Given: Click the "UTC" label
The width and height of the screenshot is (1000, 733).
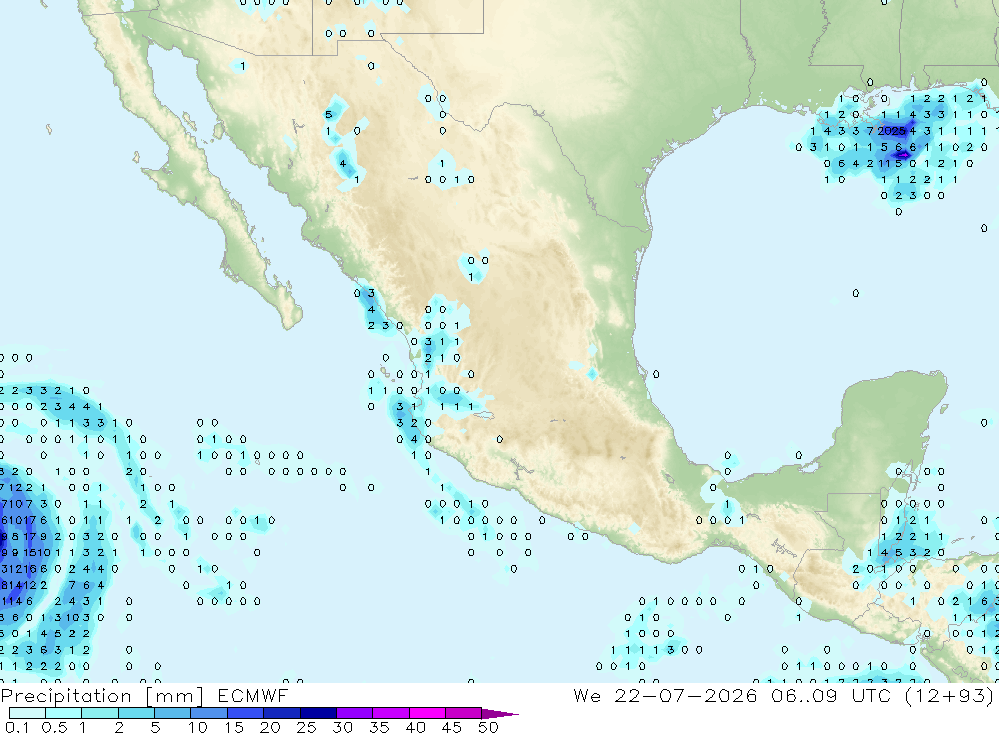Looking at the screenshot, I should (871, 695).
